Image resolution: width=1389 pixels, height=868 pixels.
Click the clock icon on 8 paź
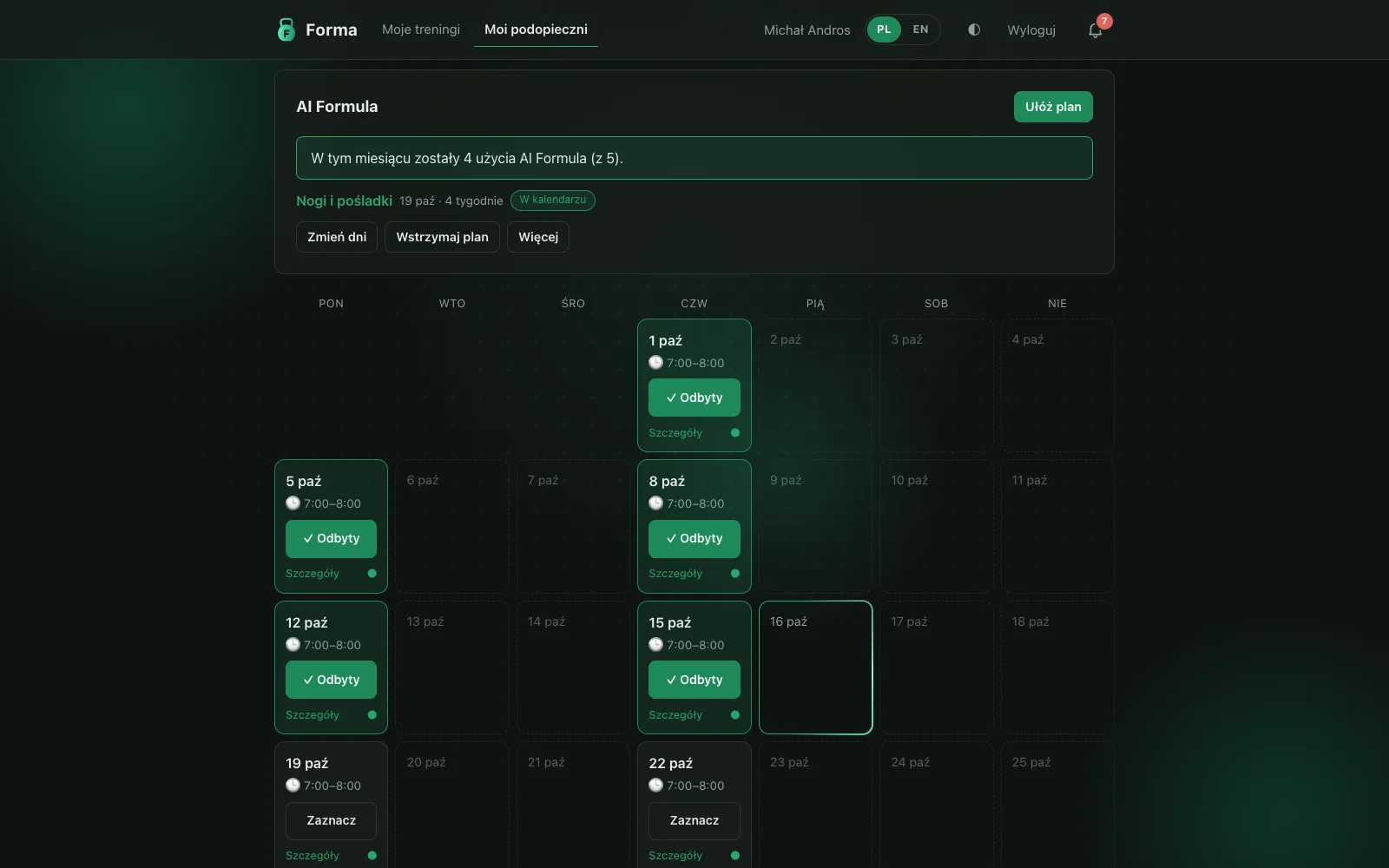(x=655, y=503)
